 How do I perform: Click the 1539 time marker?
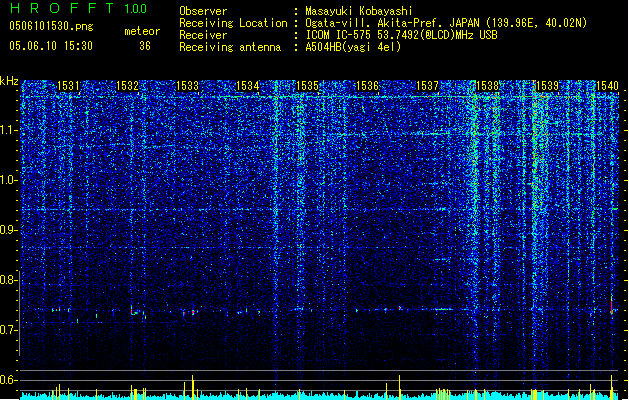point(547,86)
